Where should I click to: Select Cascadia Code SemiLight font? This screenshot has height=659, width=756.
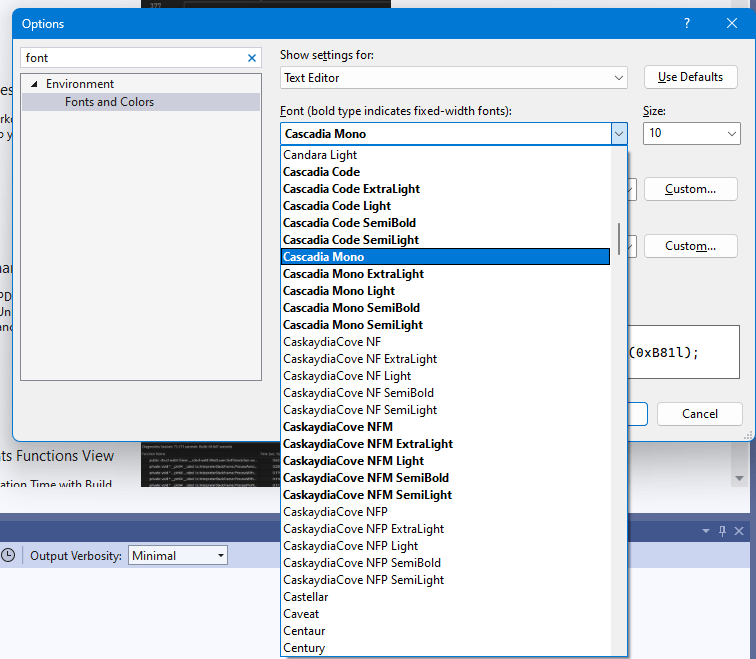pos(445,240)
